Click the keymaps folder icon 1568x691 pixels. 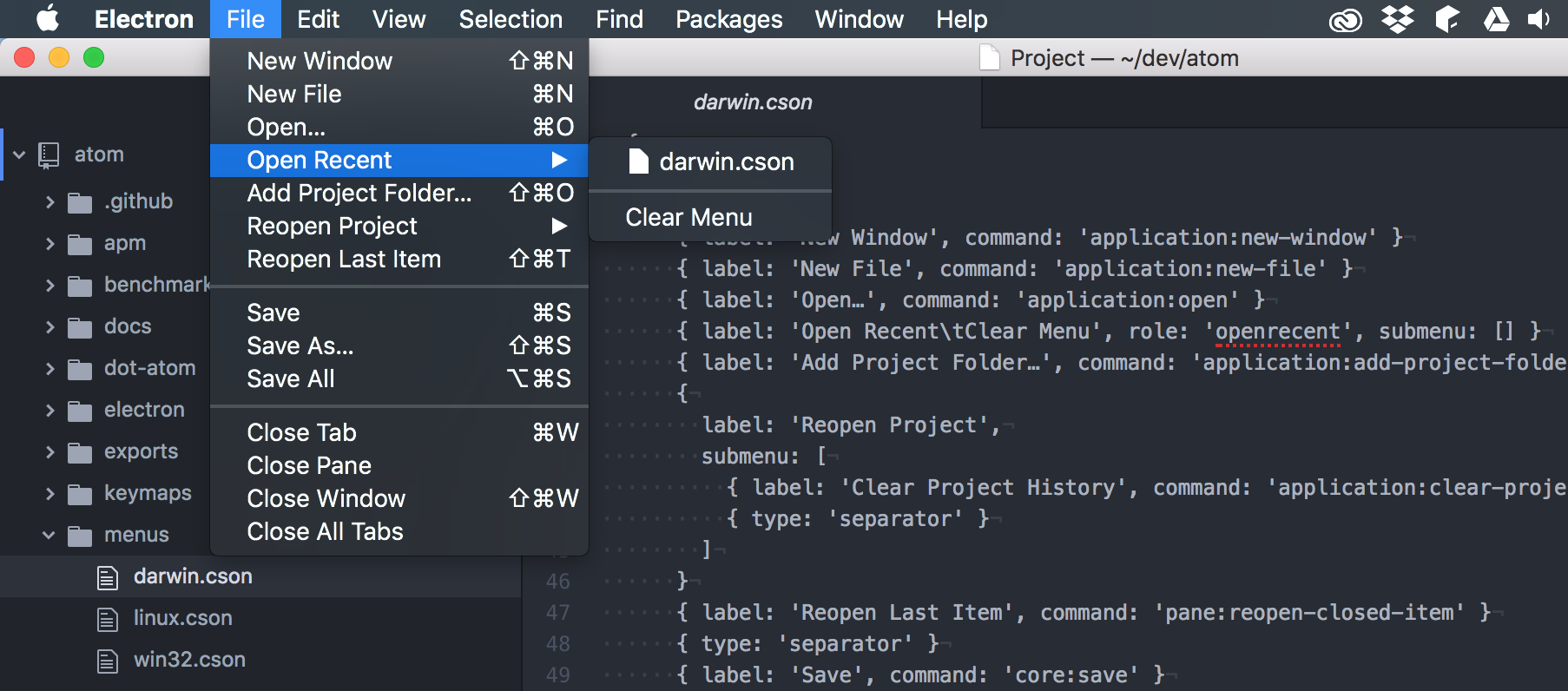click(80, 494)
